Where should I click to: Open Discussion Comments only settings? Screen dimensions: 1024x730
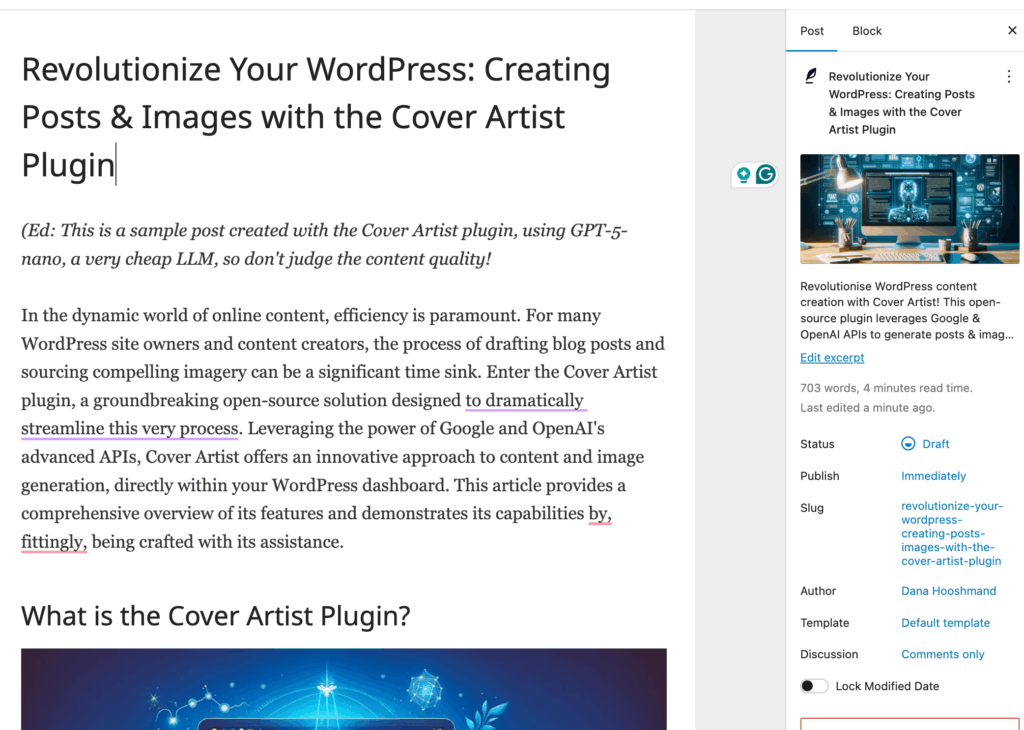942,654
